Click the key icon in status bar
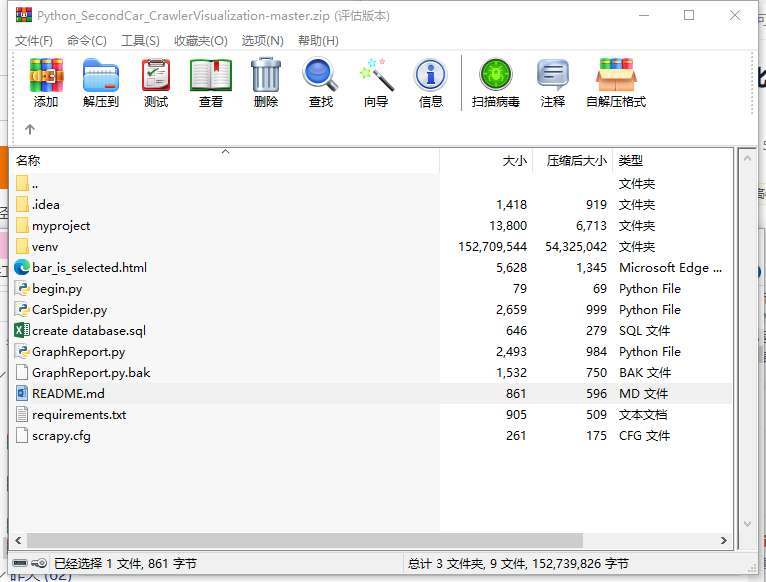Image resolution: width=766 pixels, height=582 pixels. [39, 563]
